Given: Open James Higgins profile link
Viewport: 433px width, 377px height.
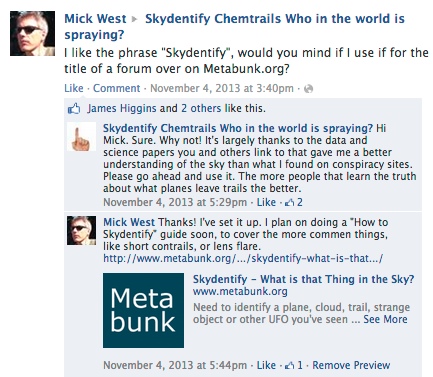Looking at the screenshot, I should (122, 108).
